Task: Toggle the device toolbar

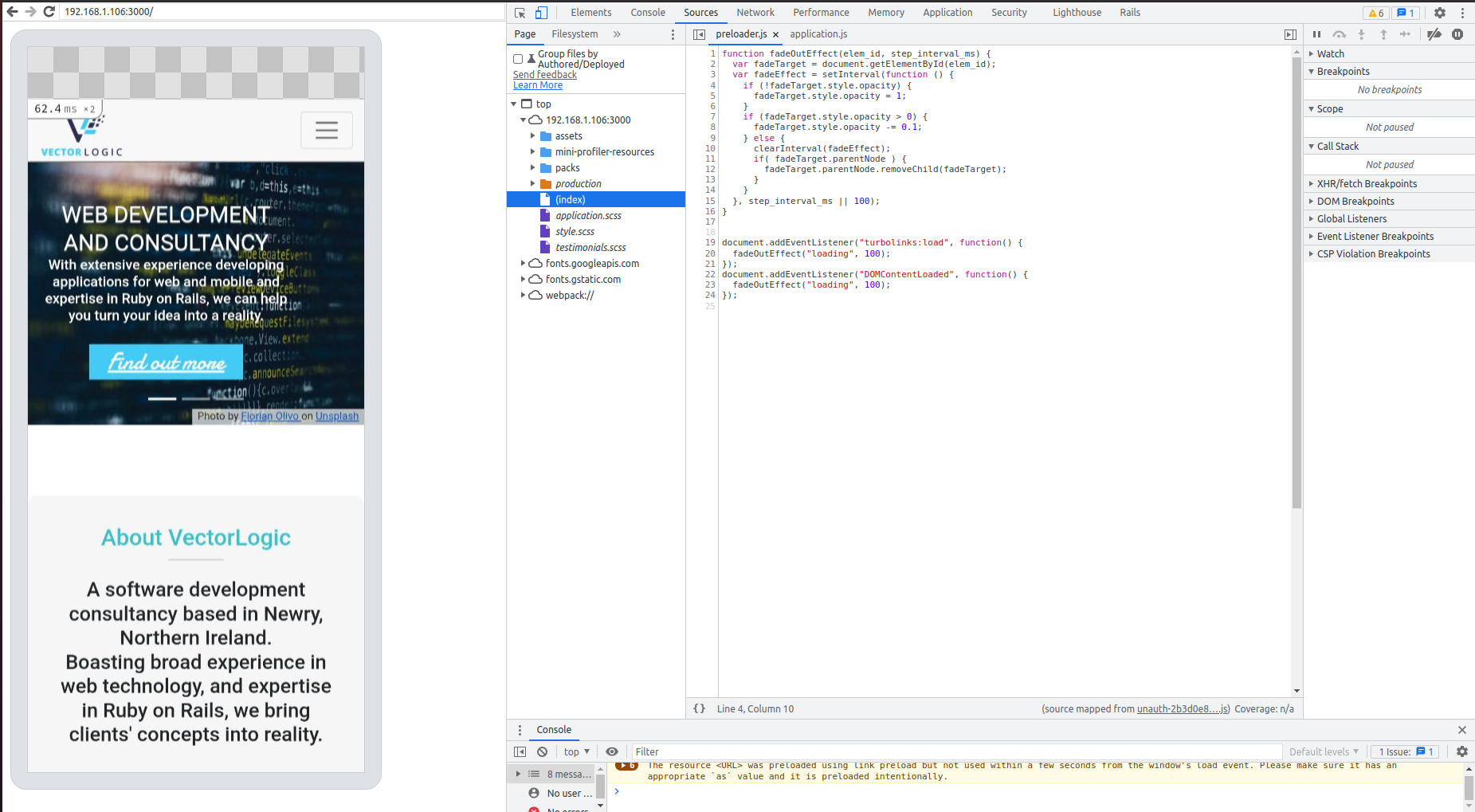Action: [x=541, y=13]
